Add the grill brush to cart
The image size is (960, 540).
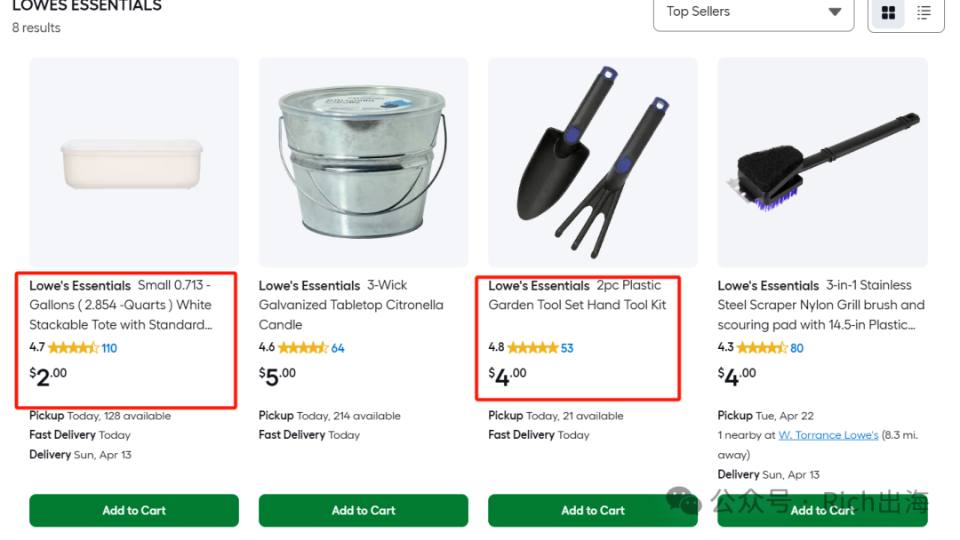coord(822,510)
